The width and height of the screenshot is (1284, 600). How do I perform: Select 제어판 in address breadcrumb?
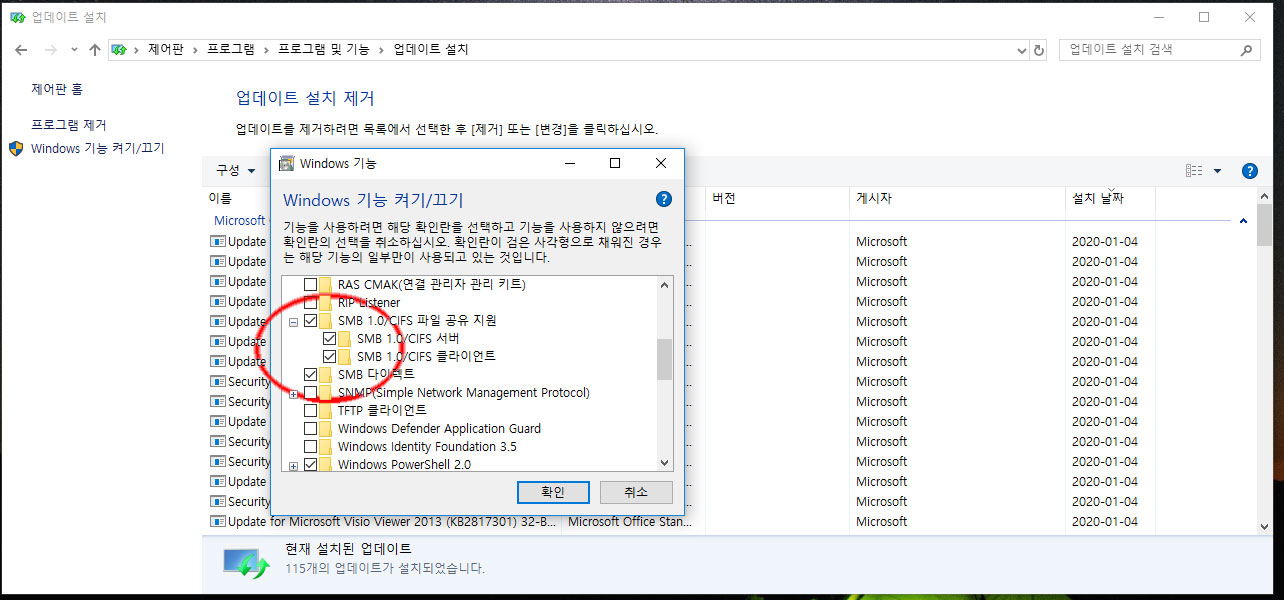[166, 50]
